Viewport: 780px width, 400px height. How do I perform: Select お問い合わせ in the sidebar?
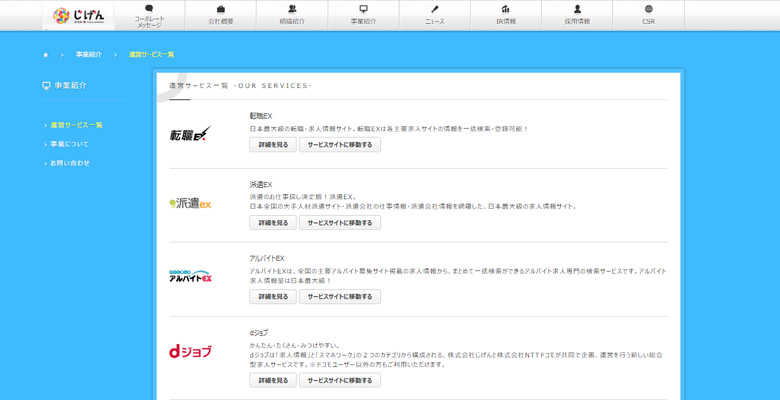(x=70, y=163)
